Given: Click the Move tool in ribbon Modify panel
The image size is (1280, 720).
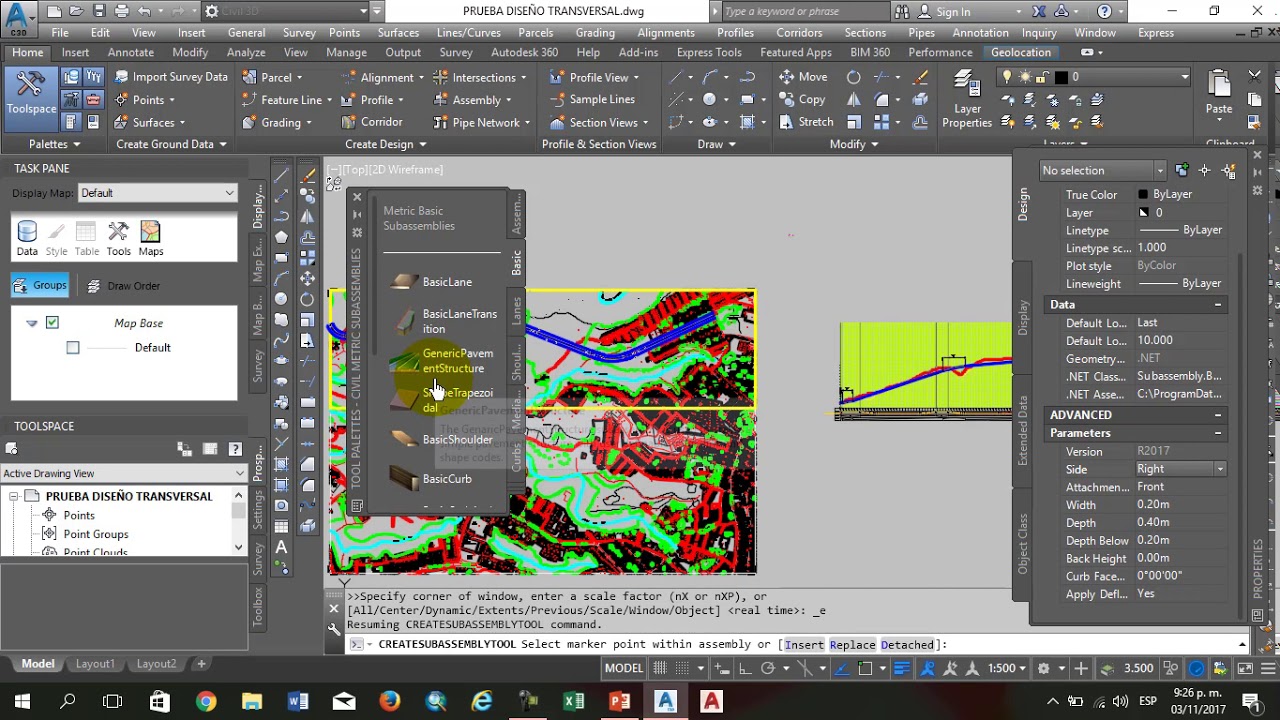Looking at the screenshot, I should point(803,77).
